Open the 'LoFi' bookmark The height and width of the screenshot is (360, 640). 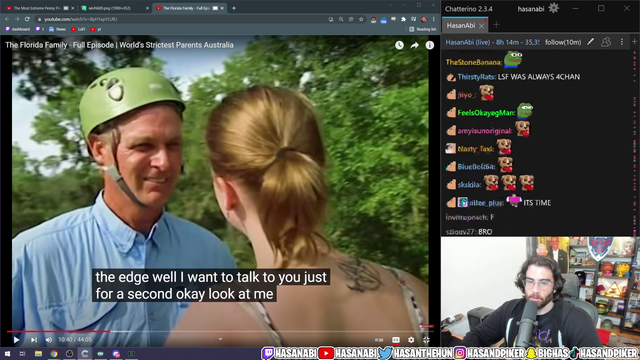(78, 29)
